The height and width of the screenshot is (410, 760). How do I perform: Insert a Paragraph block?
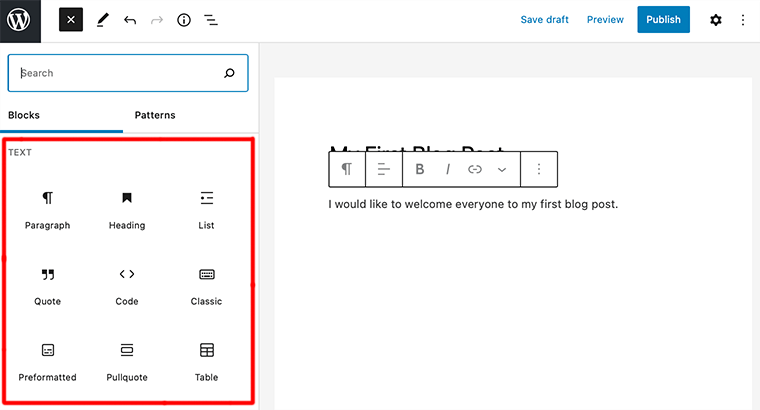[x=47, y=209]
